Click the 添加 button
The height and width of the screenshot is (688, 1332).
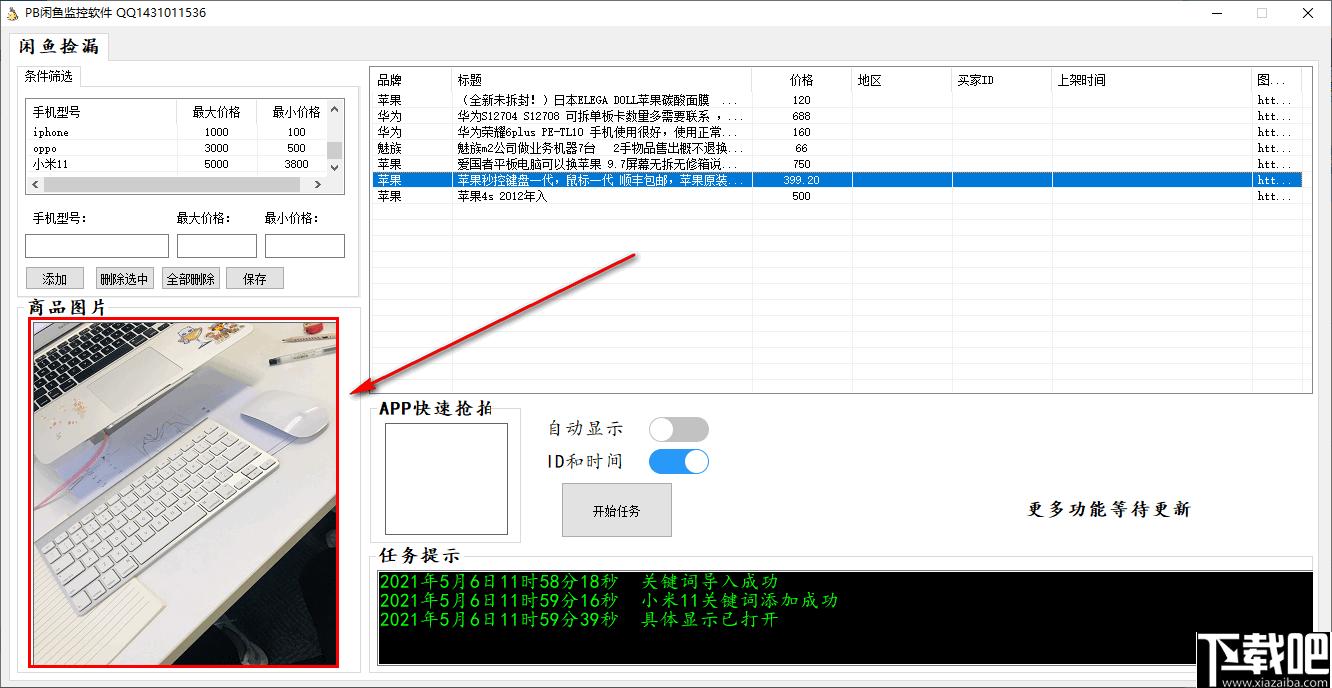55,278
